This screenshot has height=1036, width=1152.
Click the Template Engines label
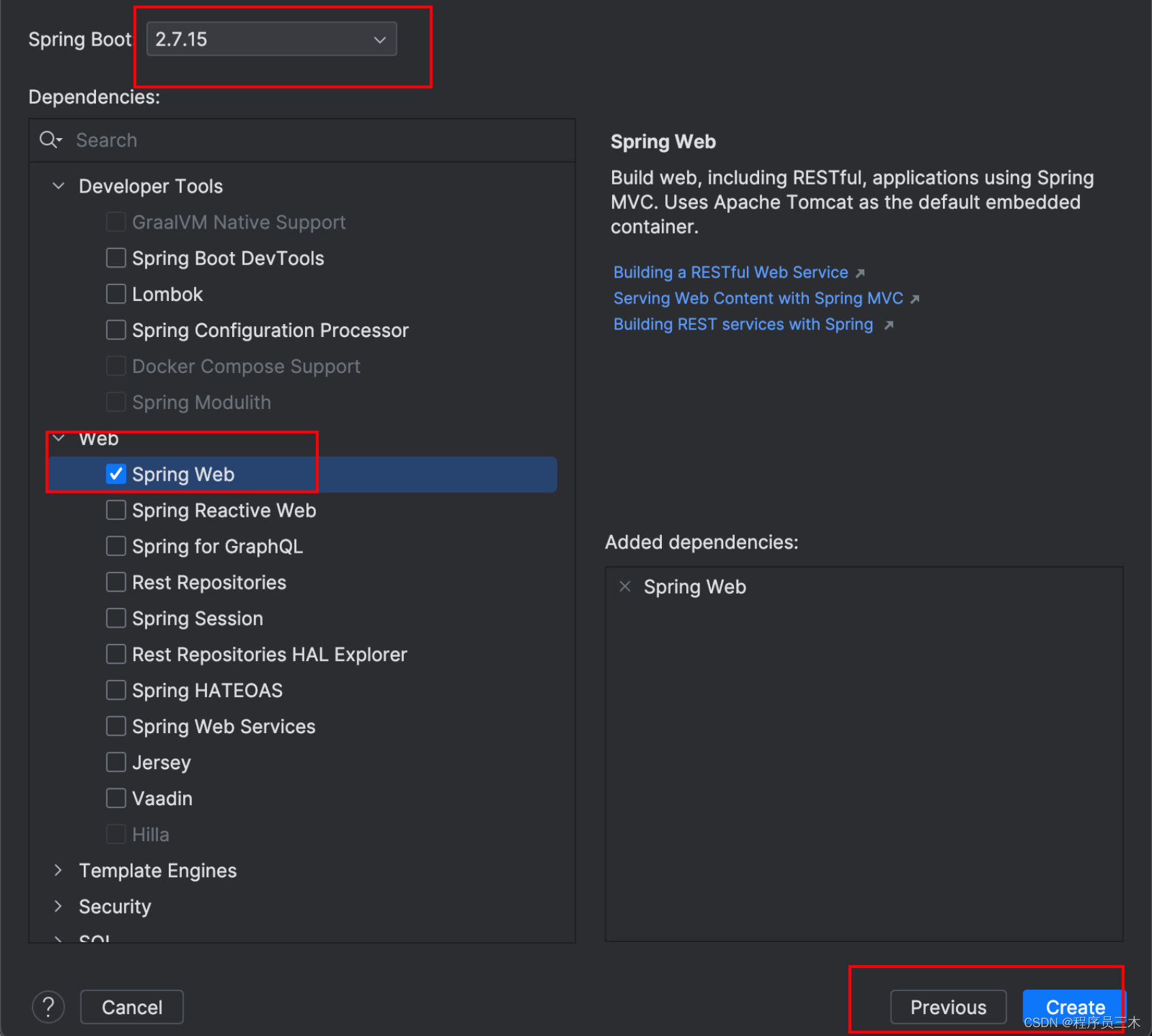(x=158, y=871)
